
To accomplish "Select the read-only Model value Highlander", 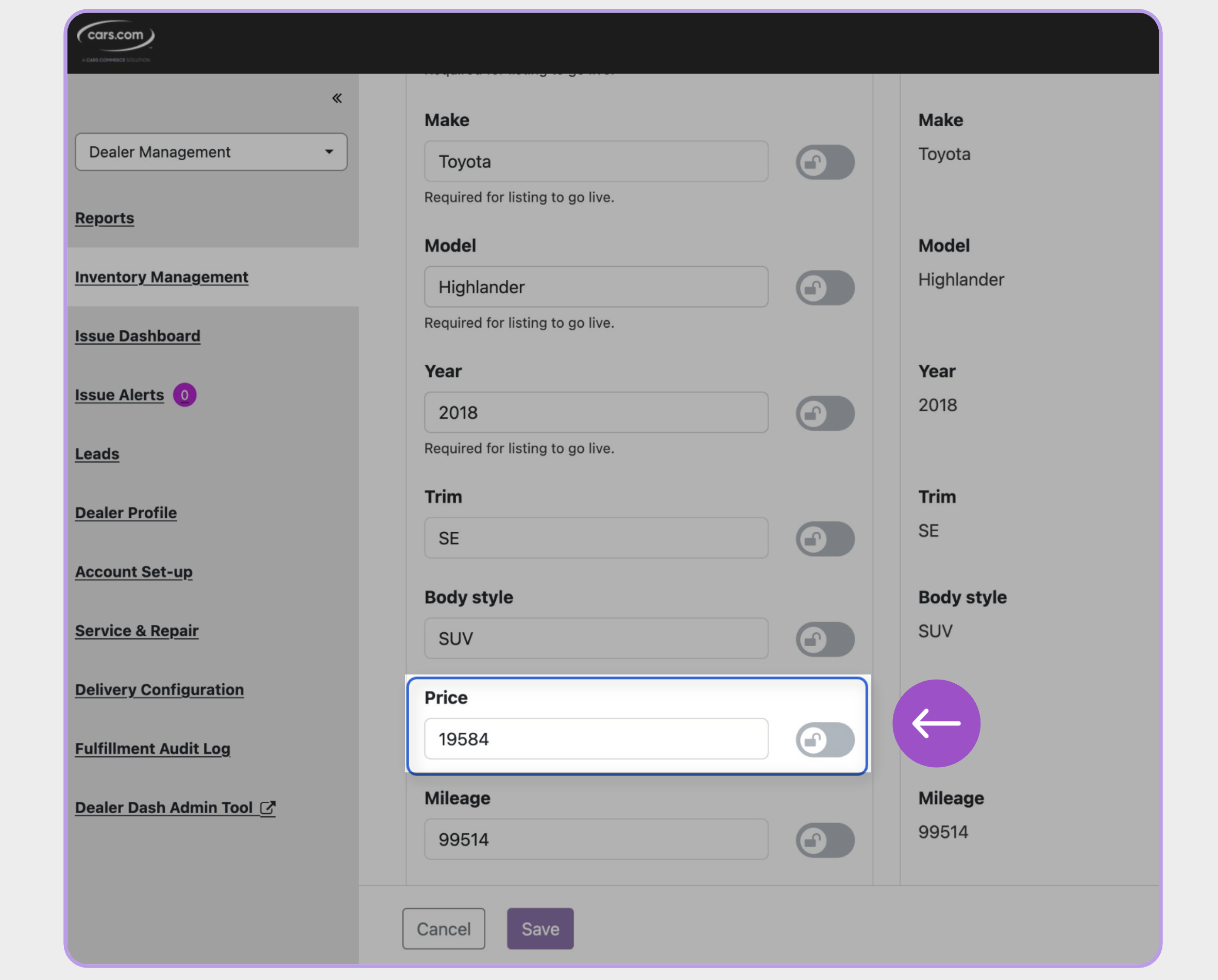I will click(961, 280).
